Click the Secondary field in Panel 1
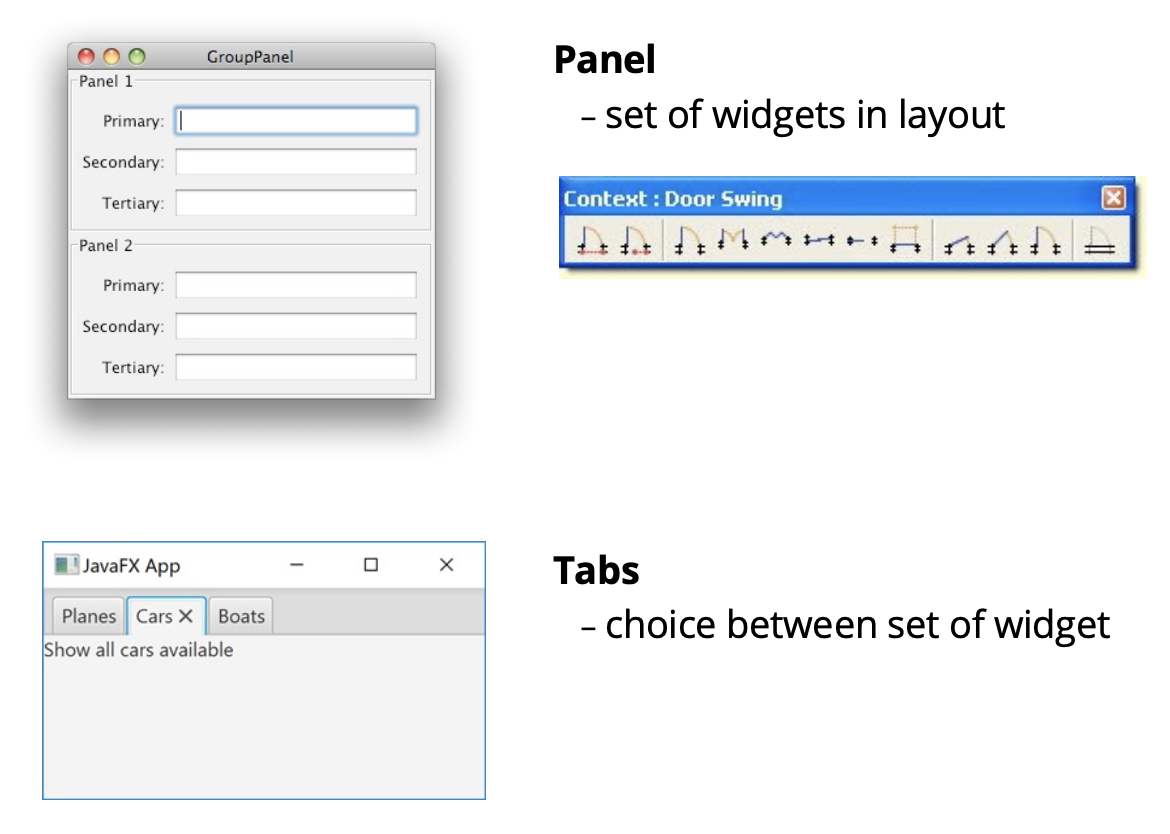The width and height of the screenshot is (1170, 834). pos(296,162)
